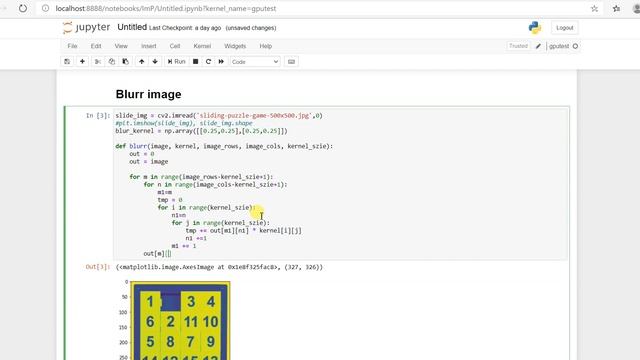Open the Kernel menu
The width and height of the screenshot is (640, 360).
[202, 46]
